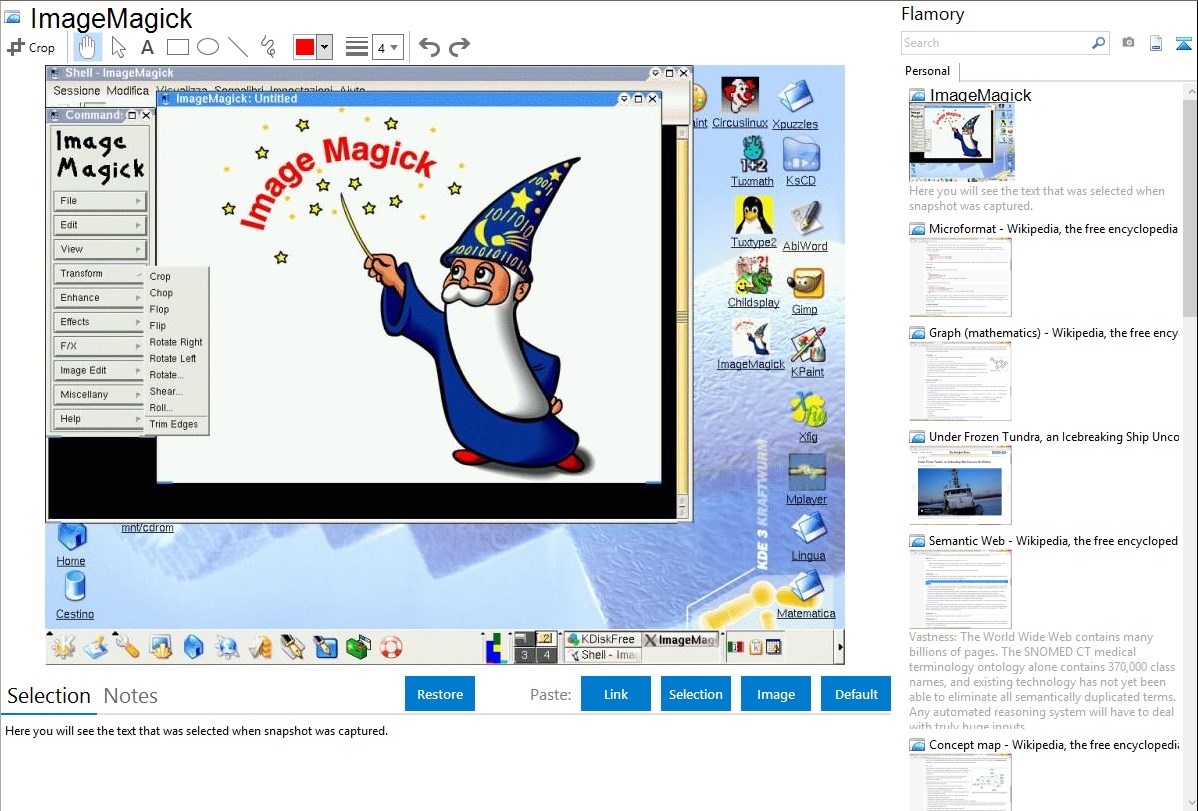Click the camera snapshot icon
Screen dimensions: 1198x811
[x=1128, y=43]
